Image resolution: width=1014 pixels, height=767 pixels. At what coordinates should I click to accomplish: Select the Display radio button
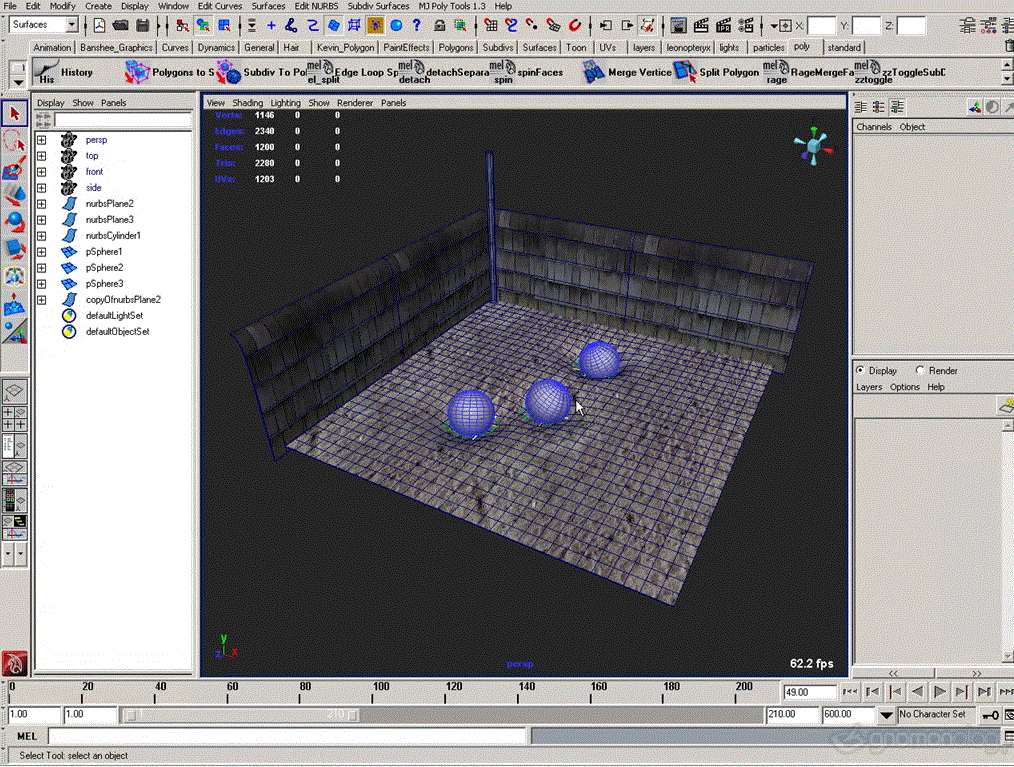[x=861, y=371]
